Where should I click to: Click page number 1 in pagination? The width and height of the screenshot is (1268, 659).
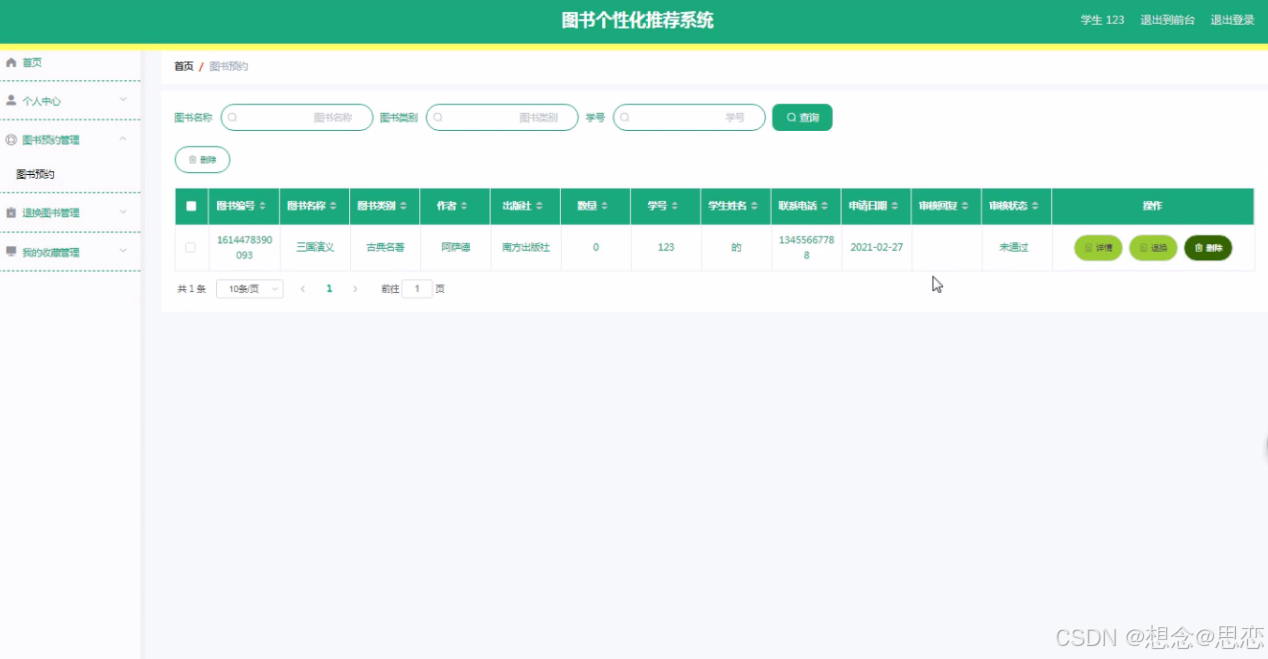click(329, 288)
